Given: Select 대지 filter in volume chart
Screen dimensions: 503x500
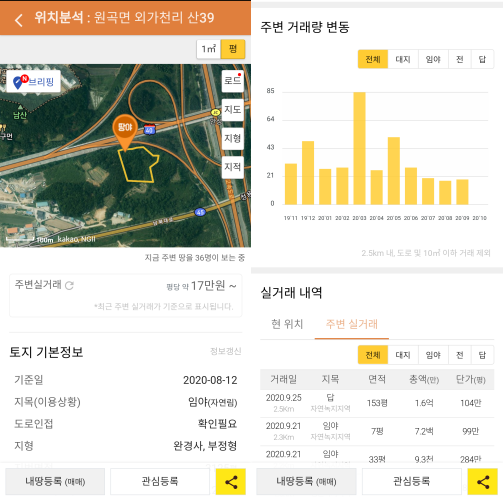Looking at the screenshot, I should click(403, 59).
